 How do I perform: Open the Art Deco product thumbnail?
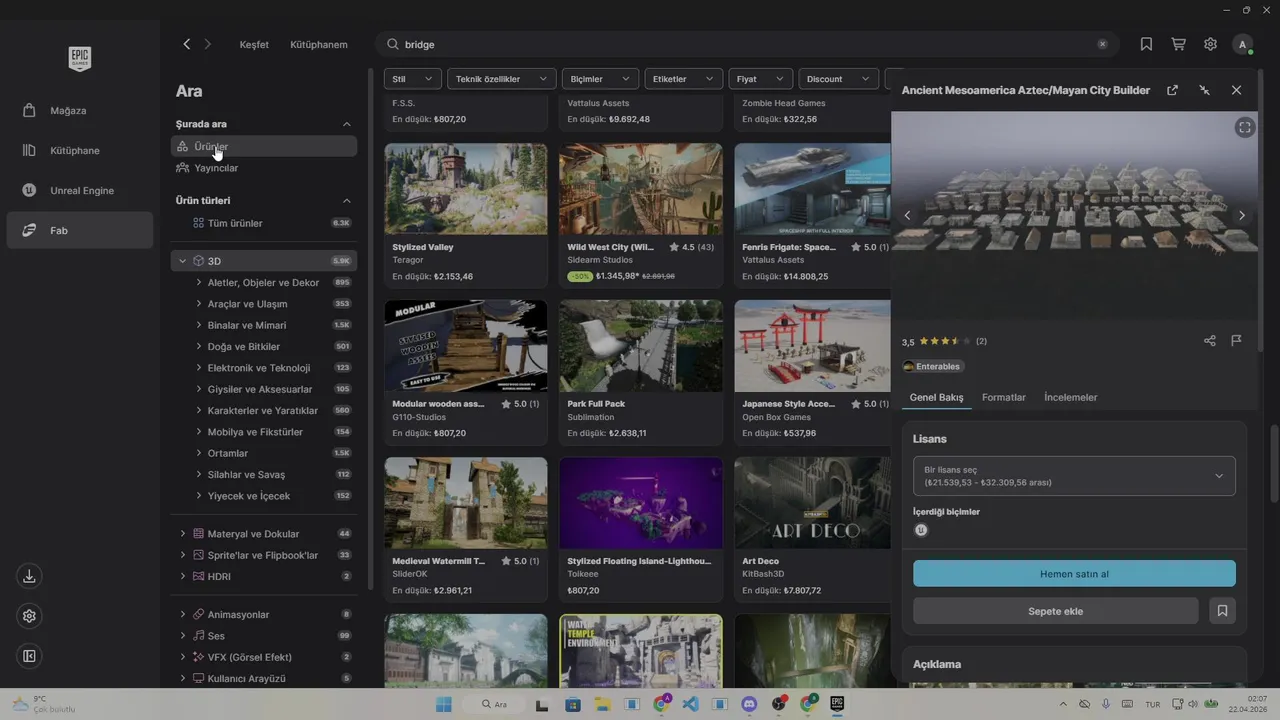coord(812,503)
